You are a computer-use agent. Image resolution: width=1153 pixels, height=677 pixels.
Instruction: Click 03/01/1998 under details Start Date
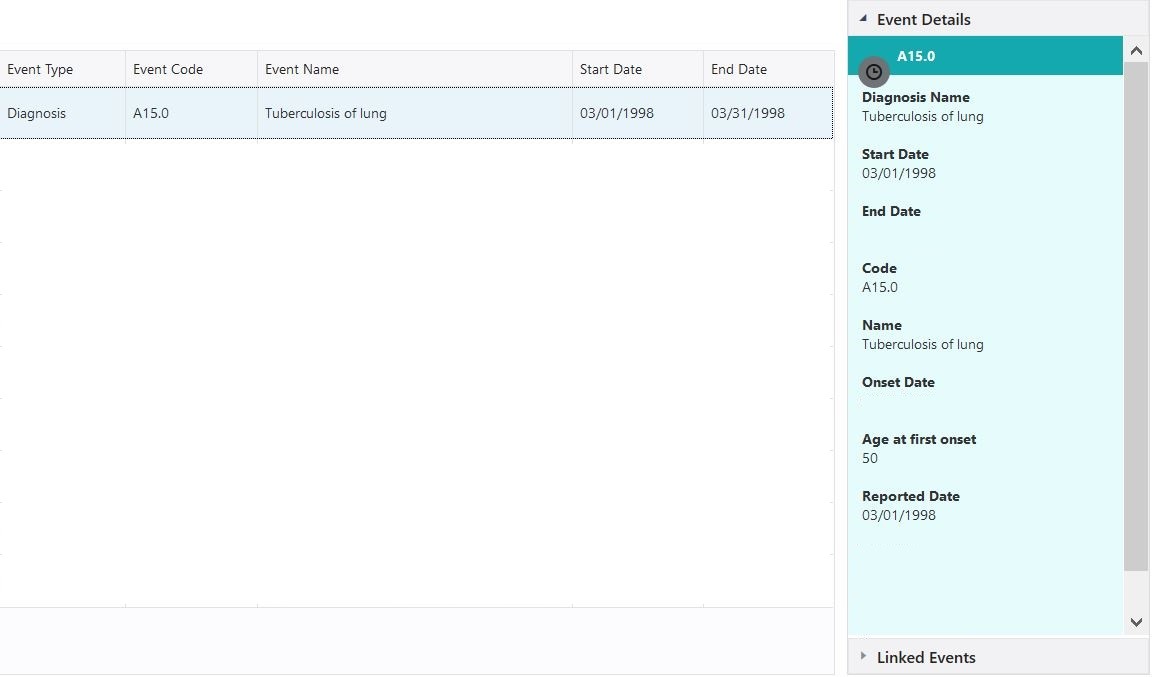[x=899, y=173]
